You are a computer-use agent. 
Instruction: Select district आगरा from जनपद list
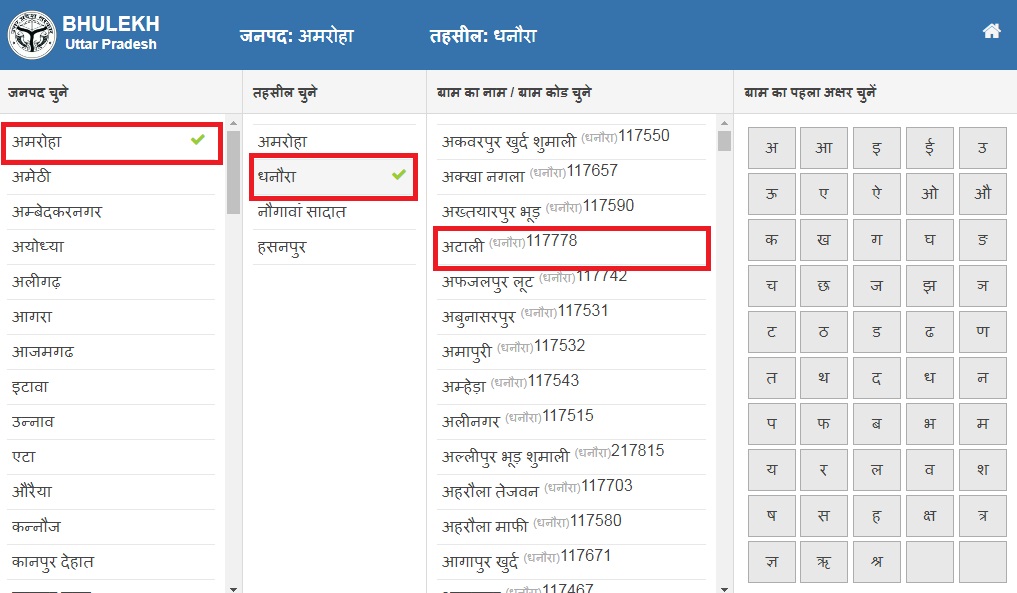110,318
